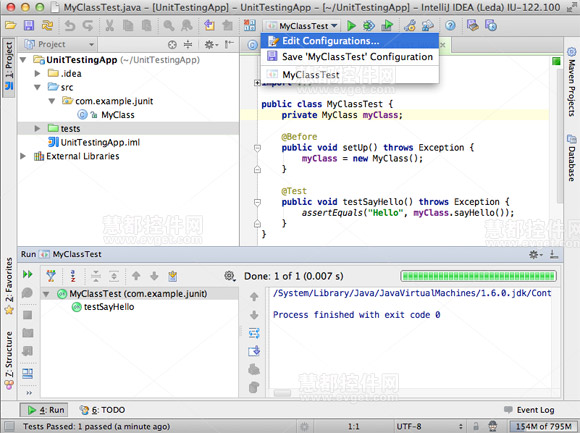This screenshot has width=580, height=433.
Task: Open the Z: Structure side tab
Action: coord(9,360)
